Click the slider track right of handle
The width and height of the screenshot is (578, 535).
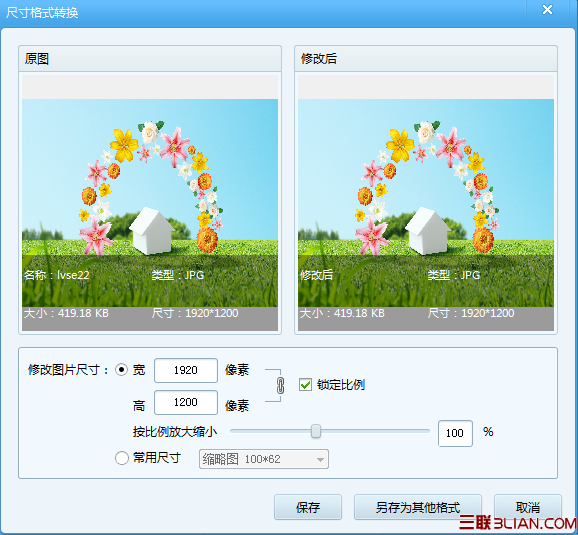[375, 431]
